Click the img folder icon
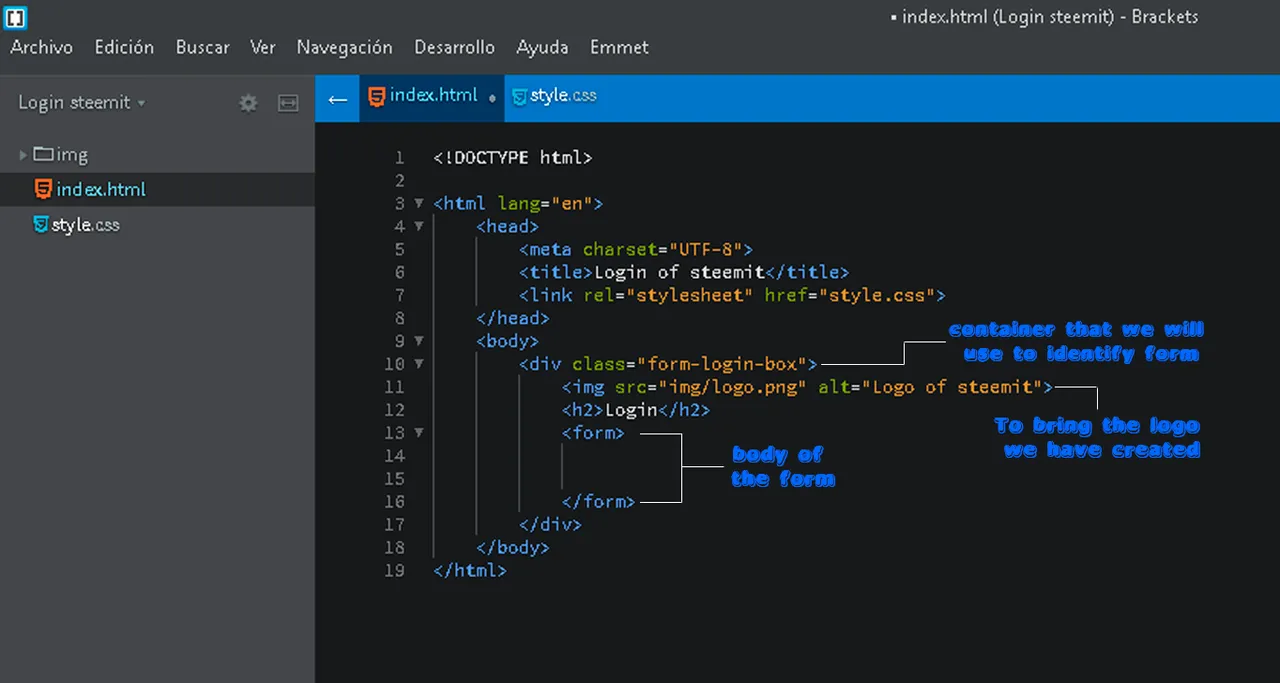1280x683 pixels. click(43, 154)
